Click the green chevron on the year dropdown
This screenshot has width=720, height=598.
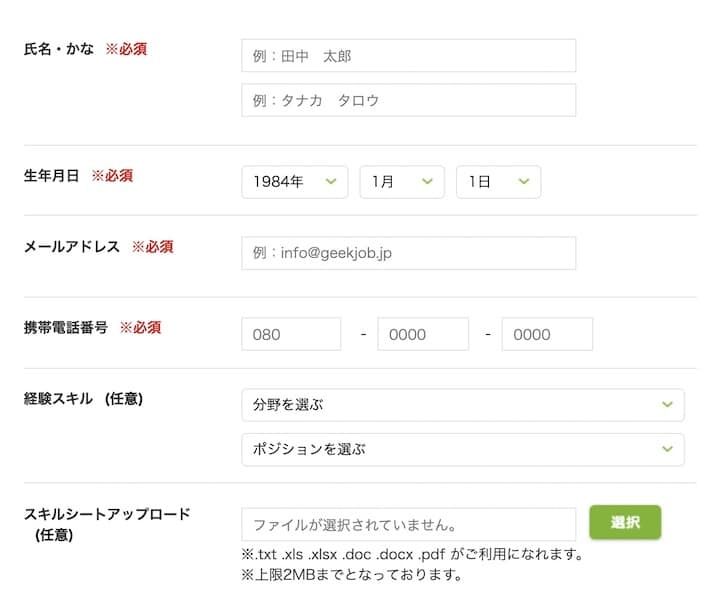[330, 181]
